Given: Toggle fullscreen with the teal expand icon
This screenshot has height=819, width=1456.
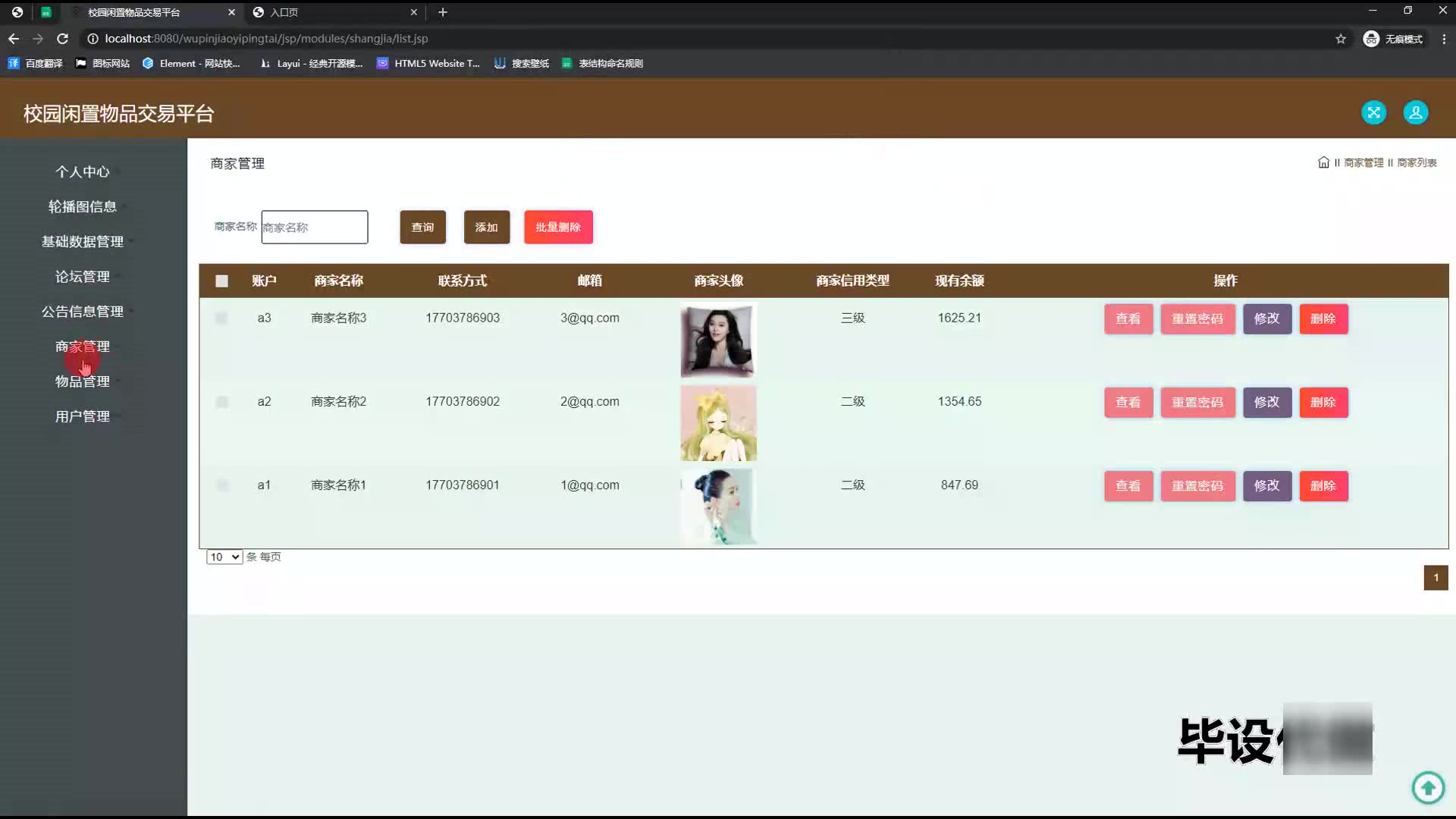Looking at the screenshot, I should point(1373,112).
